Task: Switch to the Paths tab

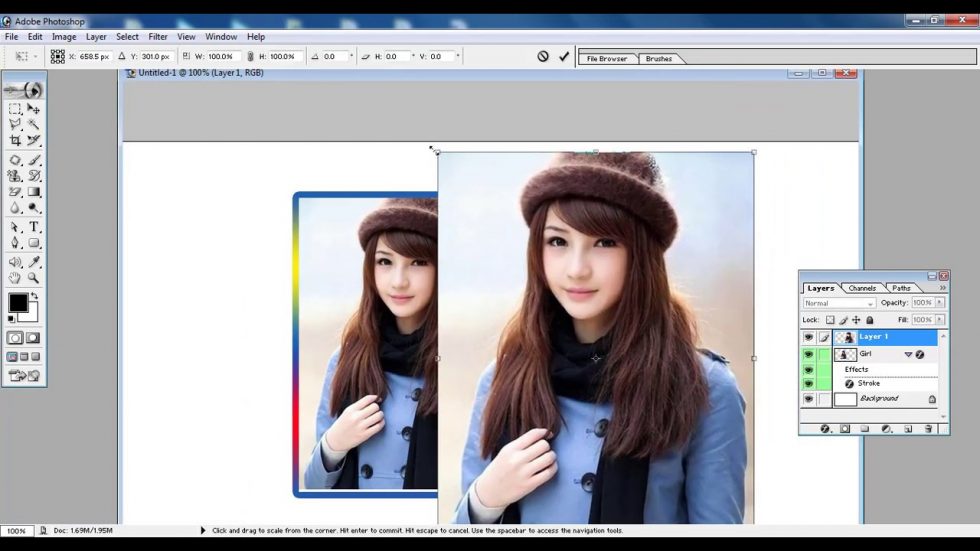Action: [901, 288]
